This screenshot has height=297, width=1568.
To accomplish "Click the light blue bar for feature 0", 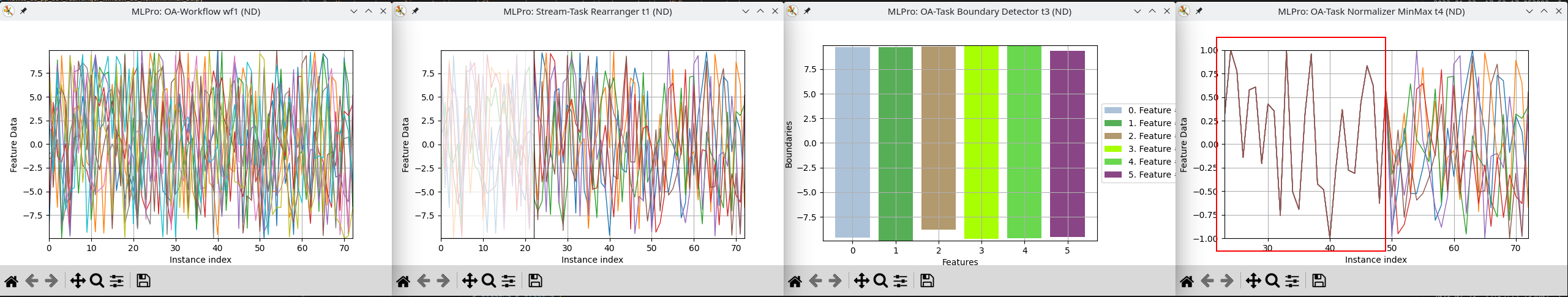I will tap(852, 142).
